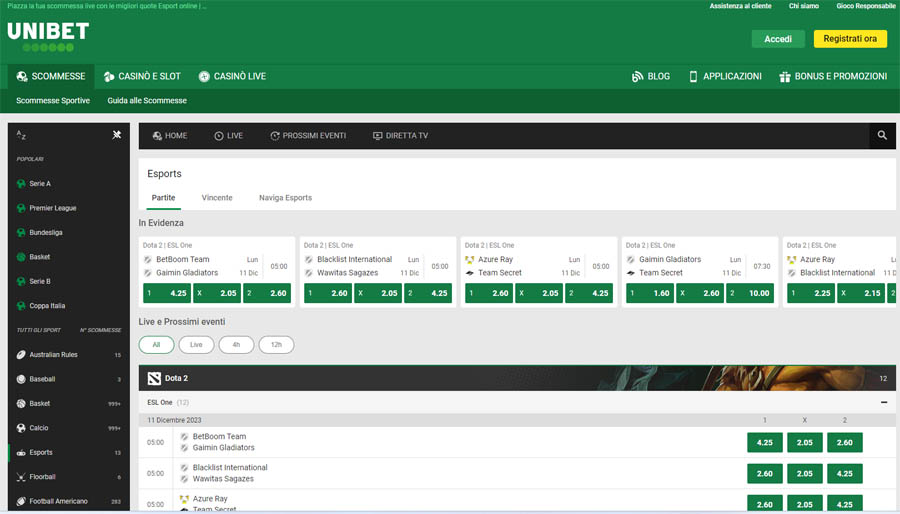Select 4.25 in Blacklist International list row
The height and width of the screenshot is (514, 900).
pos(844,474)
